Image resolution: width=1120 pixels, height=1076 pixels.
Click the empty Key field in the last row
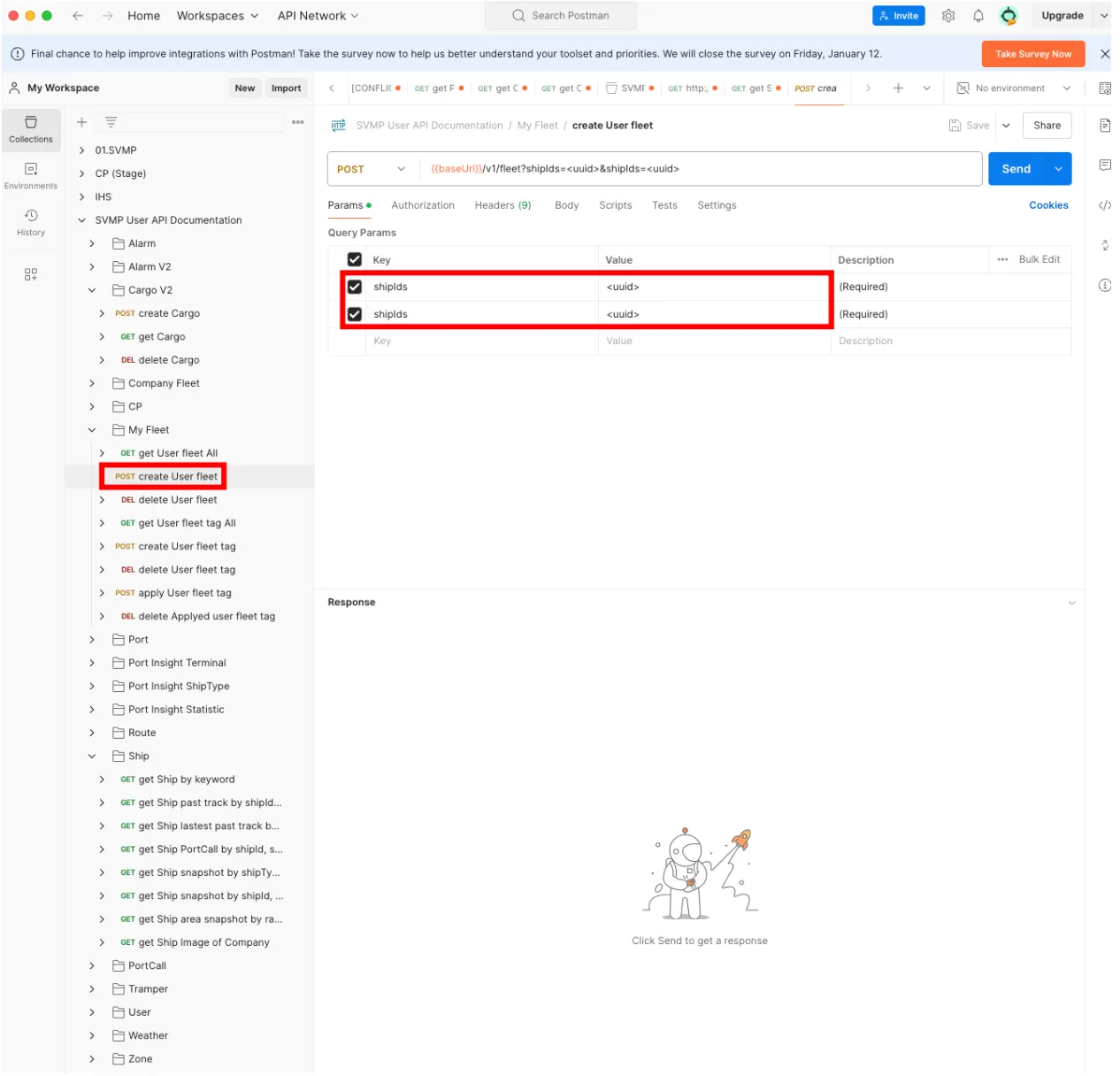(x=482, y=342)
